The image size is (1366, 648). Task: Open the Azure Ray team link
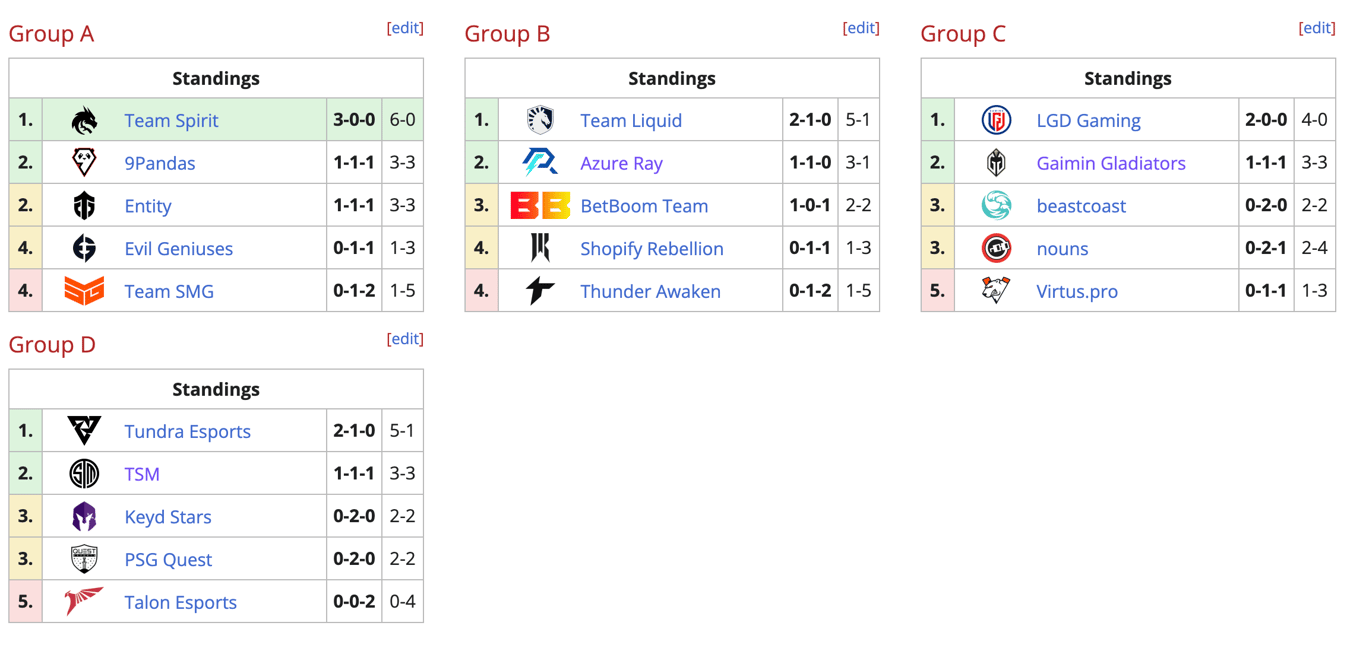point(621,163)
